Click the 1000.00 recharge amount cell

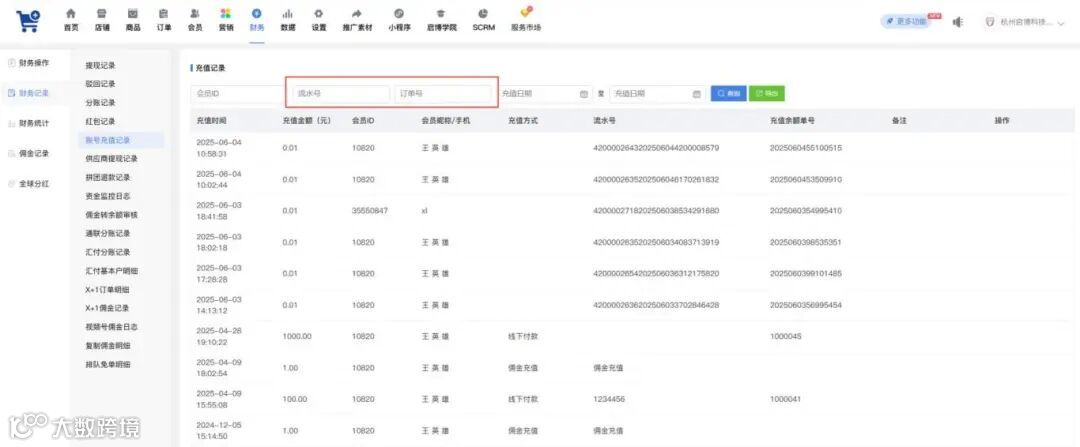298,336
